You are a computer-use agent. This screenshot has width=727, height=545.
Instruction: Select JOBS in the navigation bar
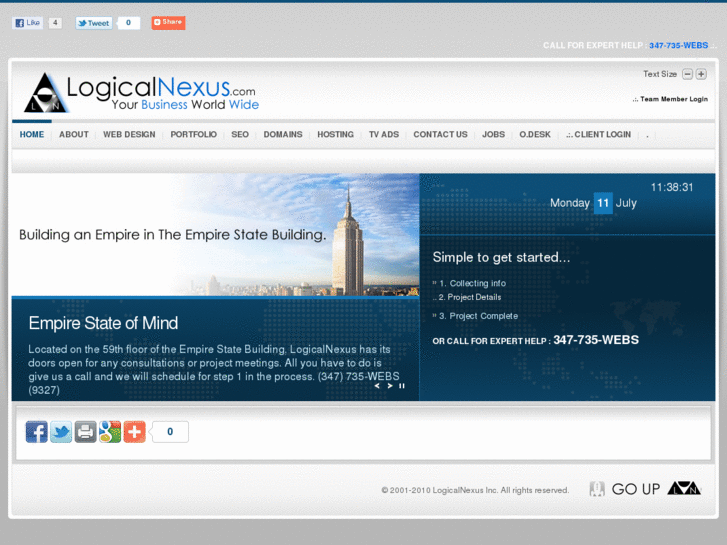tap(493, 135)
